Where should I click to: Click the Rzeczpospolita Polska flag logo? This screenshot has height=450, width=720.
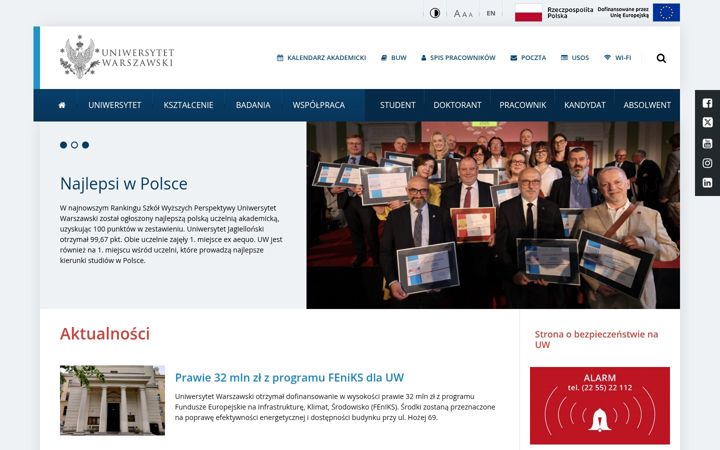coord(554,13)
